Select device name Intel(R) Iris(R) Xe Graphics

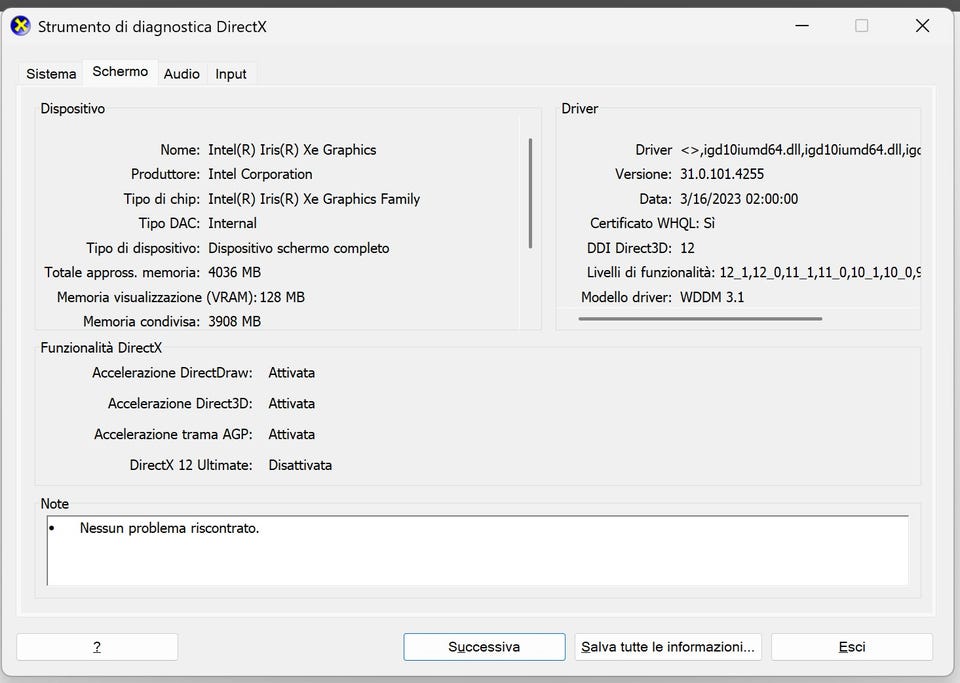click(292, 150)
